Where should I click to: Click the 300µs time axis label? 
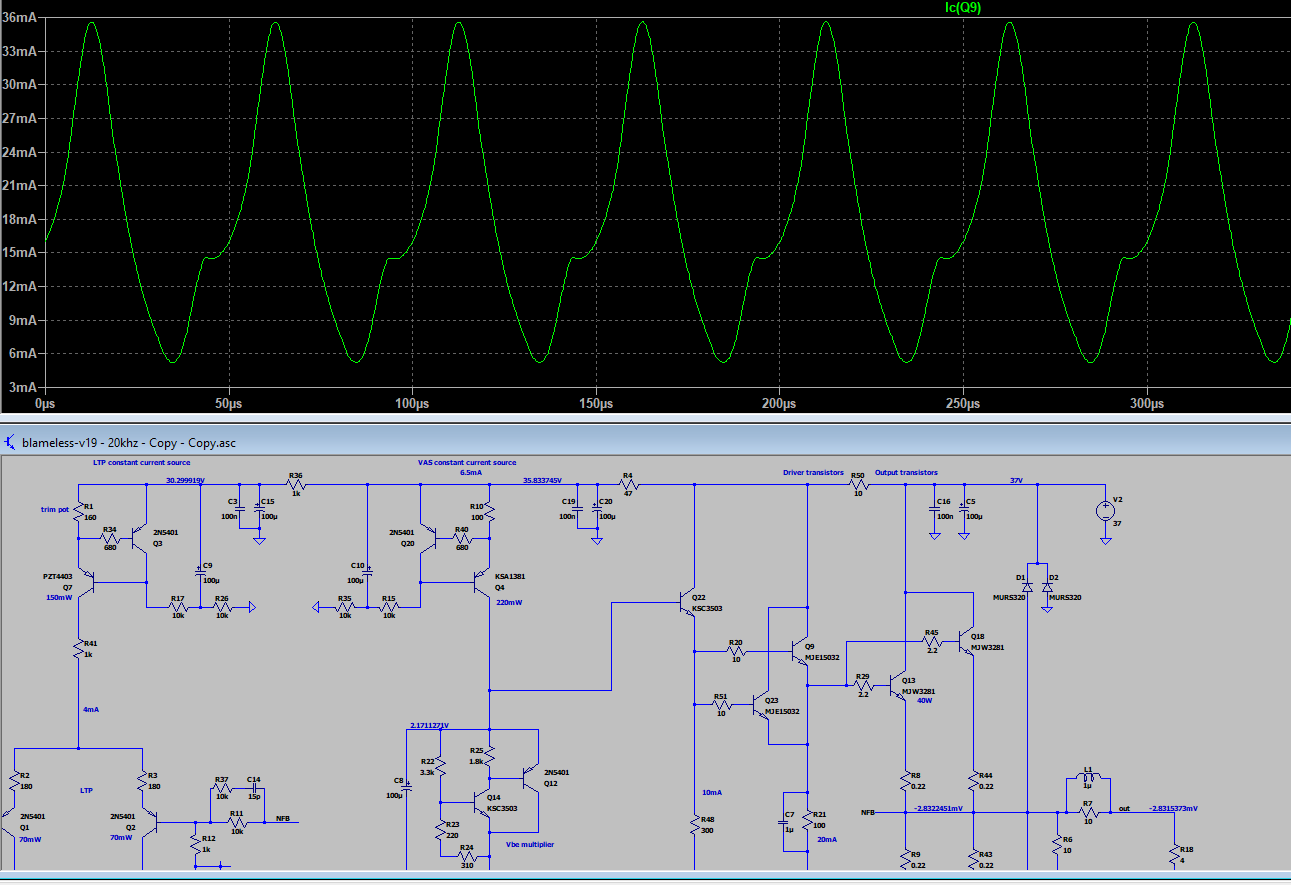(x=1147, y=404)
